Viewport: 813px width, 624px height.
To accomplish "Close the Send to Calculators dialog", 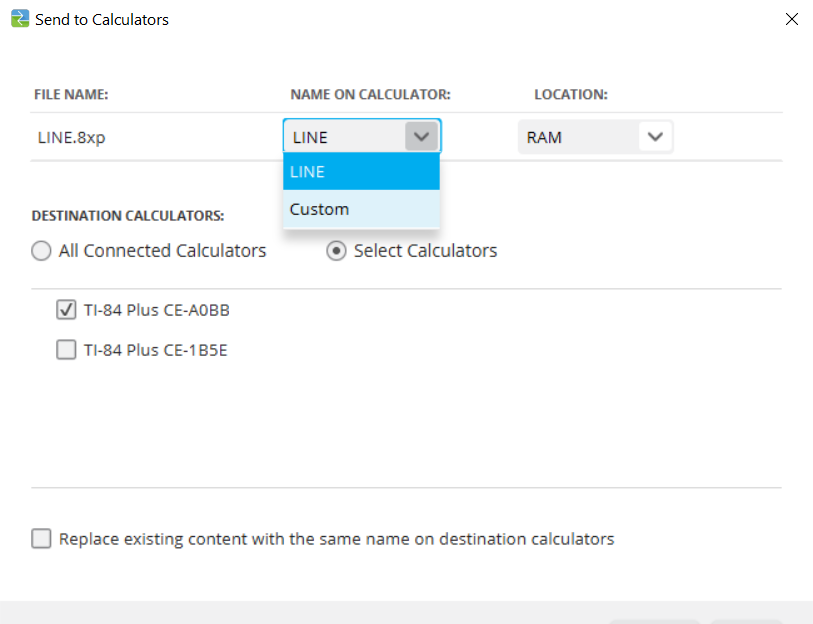I will (792, 19).
